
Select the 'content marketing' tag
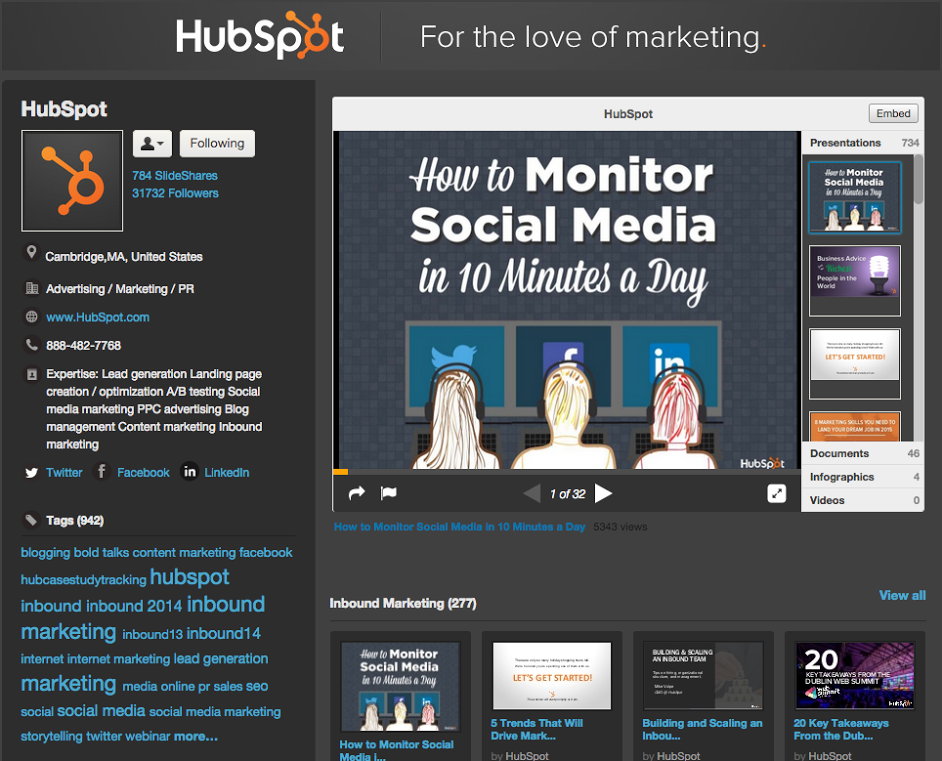(x=184, y=553)
